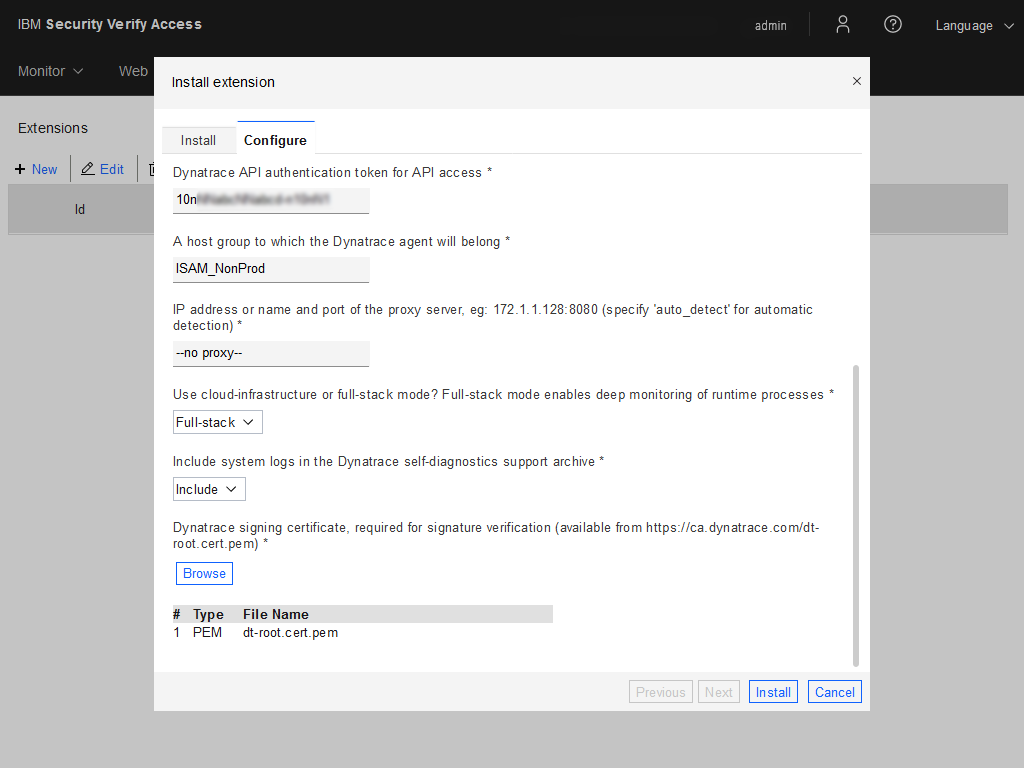Click the Previous button
The image size is (1024, 768).
[x=660, y=692]
